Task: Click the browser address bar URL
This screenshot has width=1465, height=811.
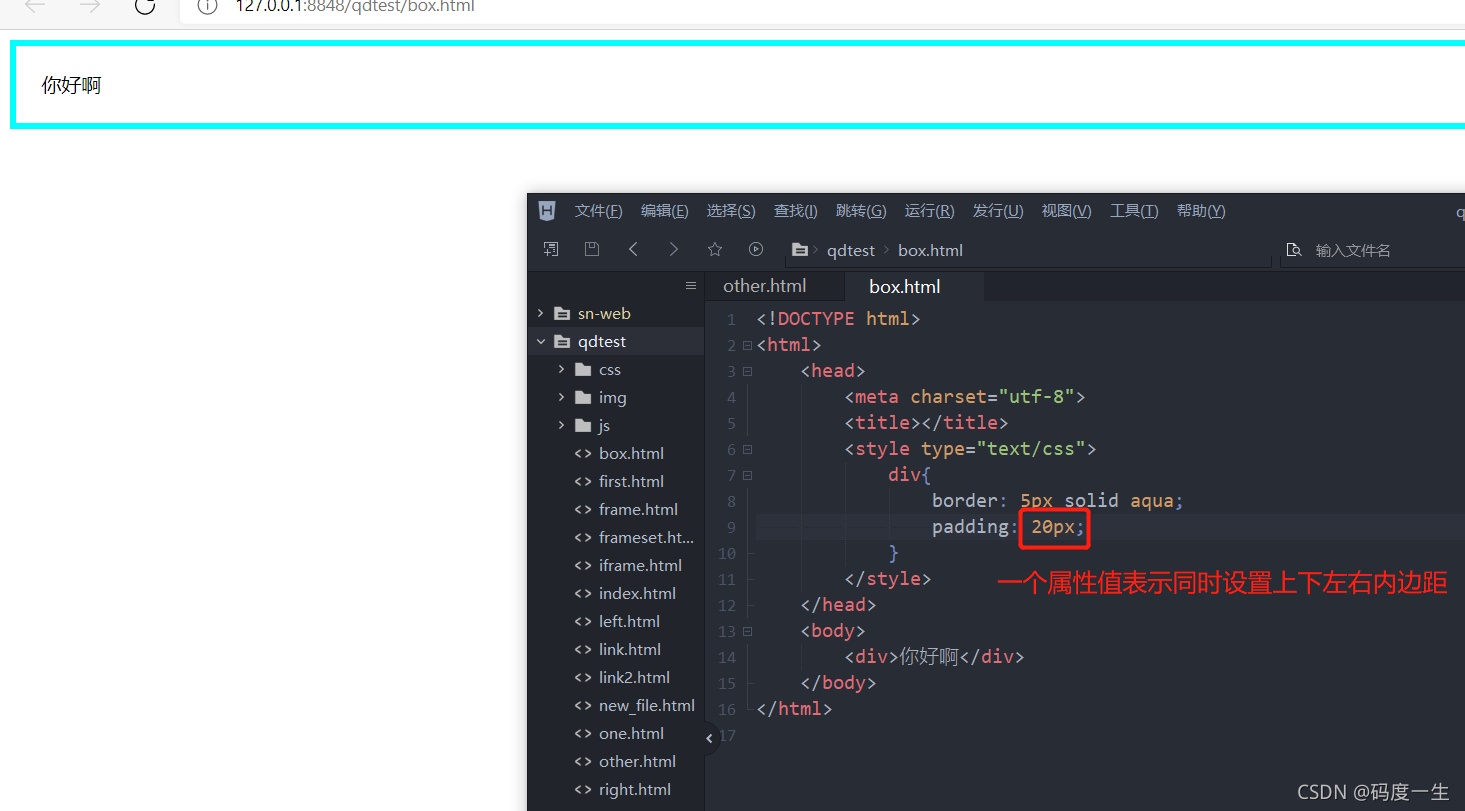Action: point(354,6)
